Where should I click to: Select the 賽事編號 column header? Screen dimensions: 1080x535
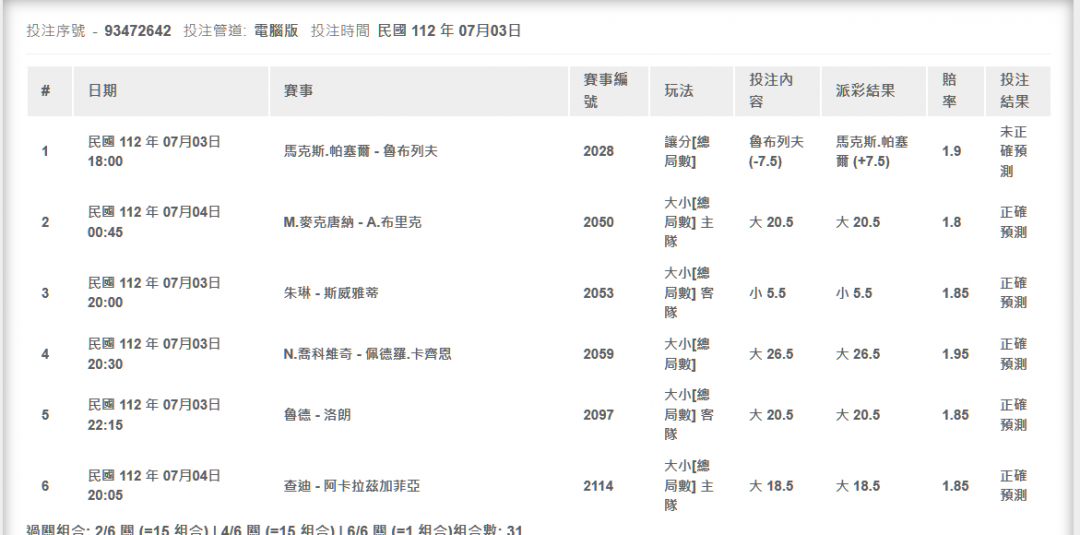(606, 90)
